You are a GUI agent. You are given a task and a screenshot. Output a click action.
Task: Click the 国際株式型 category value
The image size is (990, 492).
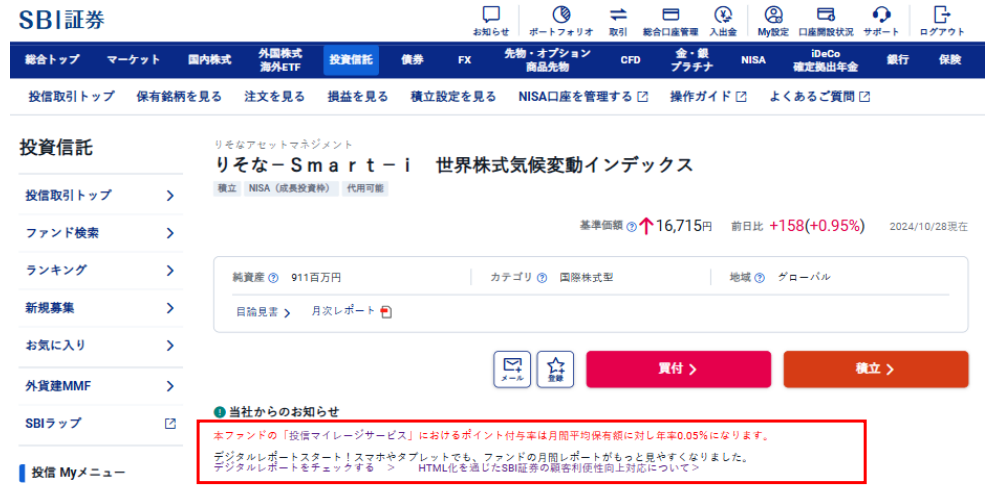click(587, 277)
